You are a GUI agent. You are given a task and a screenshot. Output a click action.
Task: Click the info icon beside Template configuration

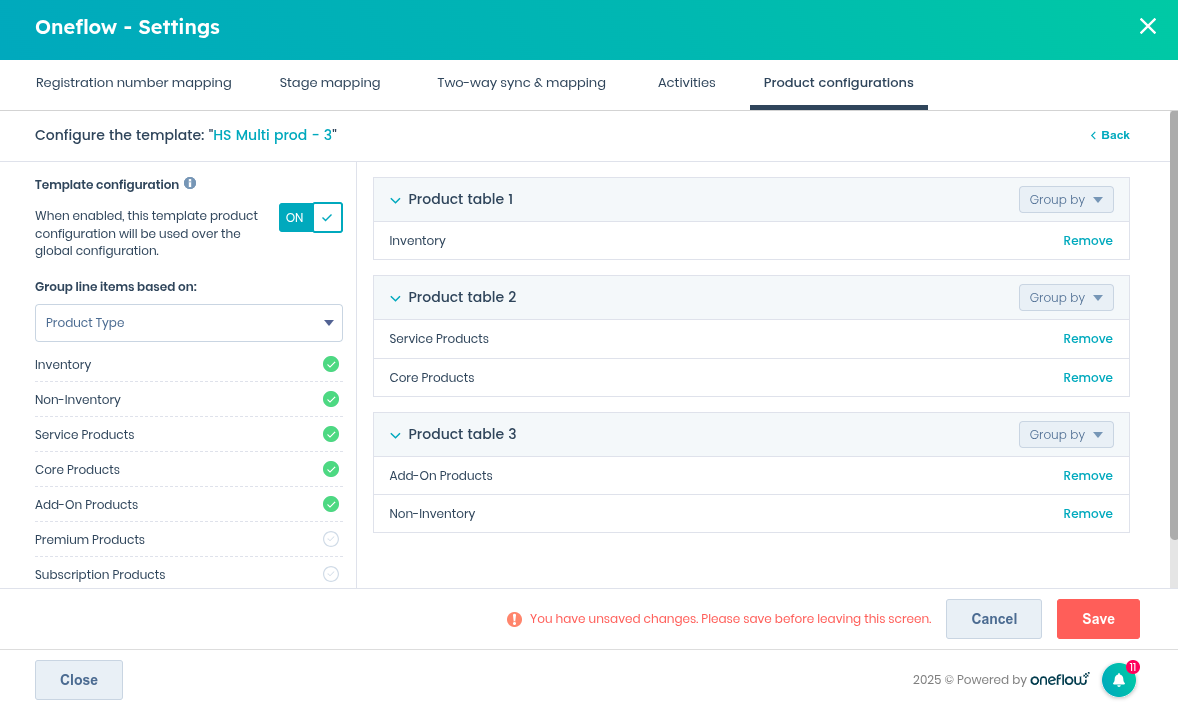pyautogui.click(x=190, y=183)
